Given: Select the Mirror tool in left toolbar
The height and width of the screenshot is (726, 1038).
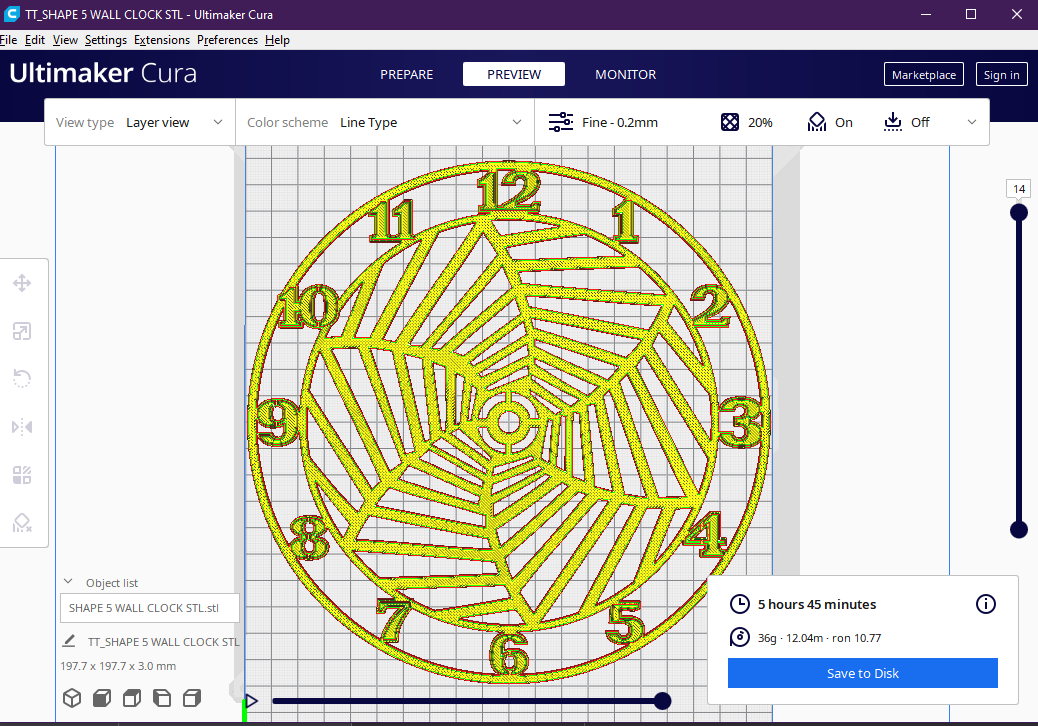Looking at the screenshot, I should 22,427.
